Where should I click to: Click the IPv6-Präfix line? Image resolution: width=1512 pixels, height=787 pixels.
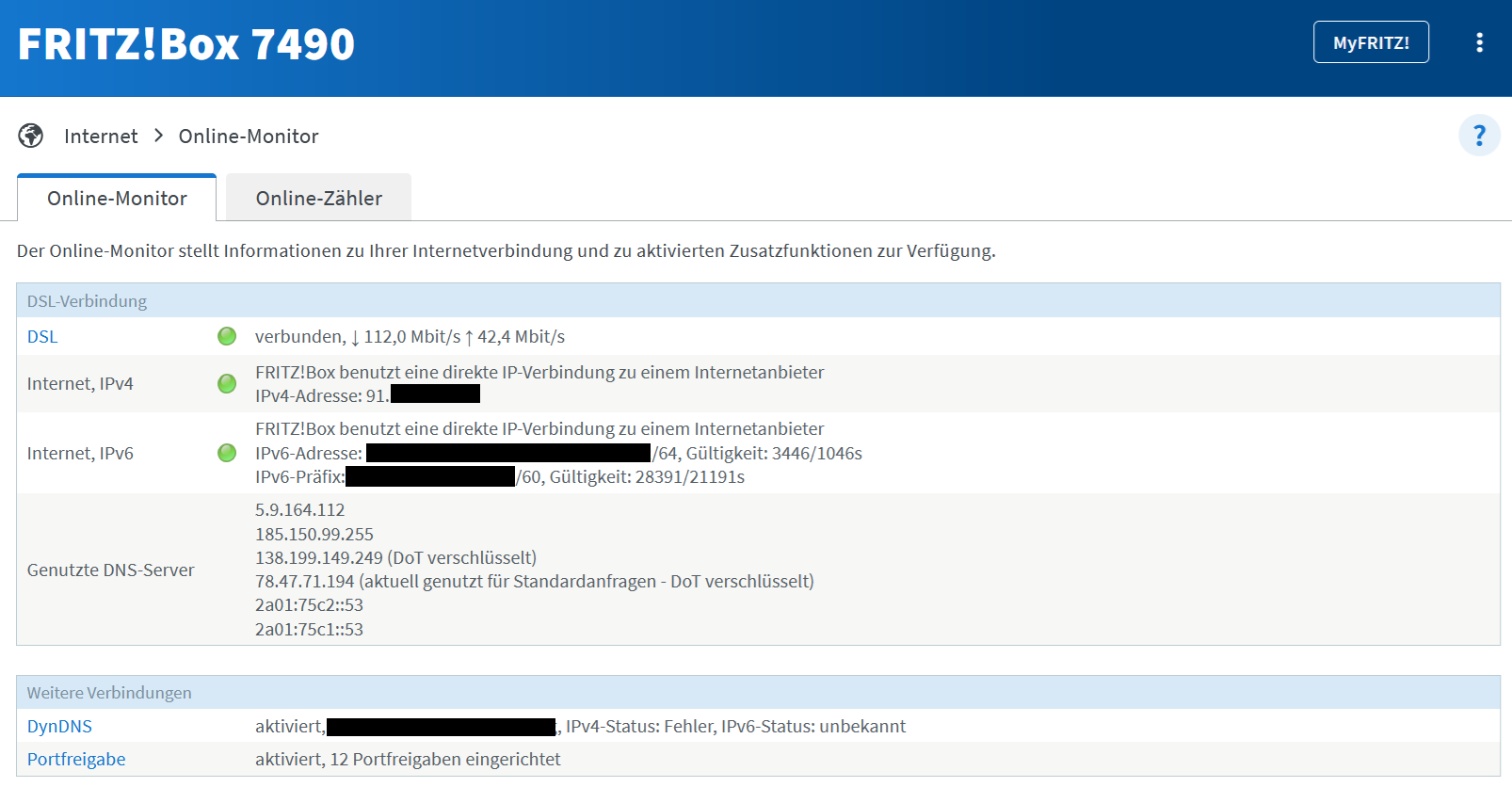[500, 477]
